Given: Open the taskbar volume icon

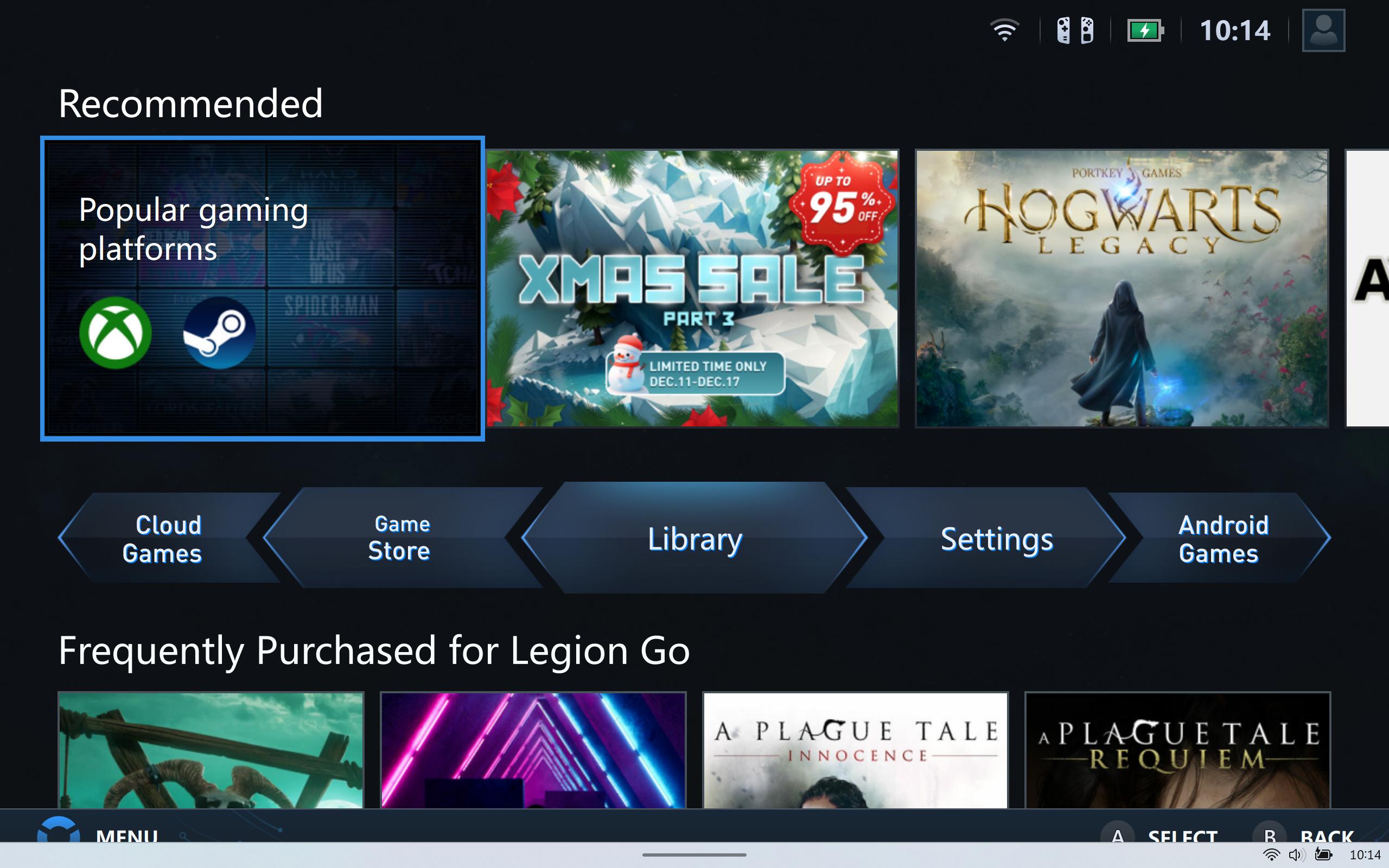Looking at the screenshot, I should [1296, 856].
